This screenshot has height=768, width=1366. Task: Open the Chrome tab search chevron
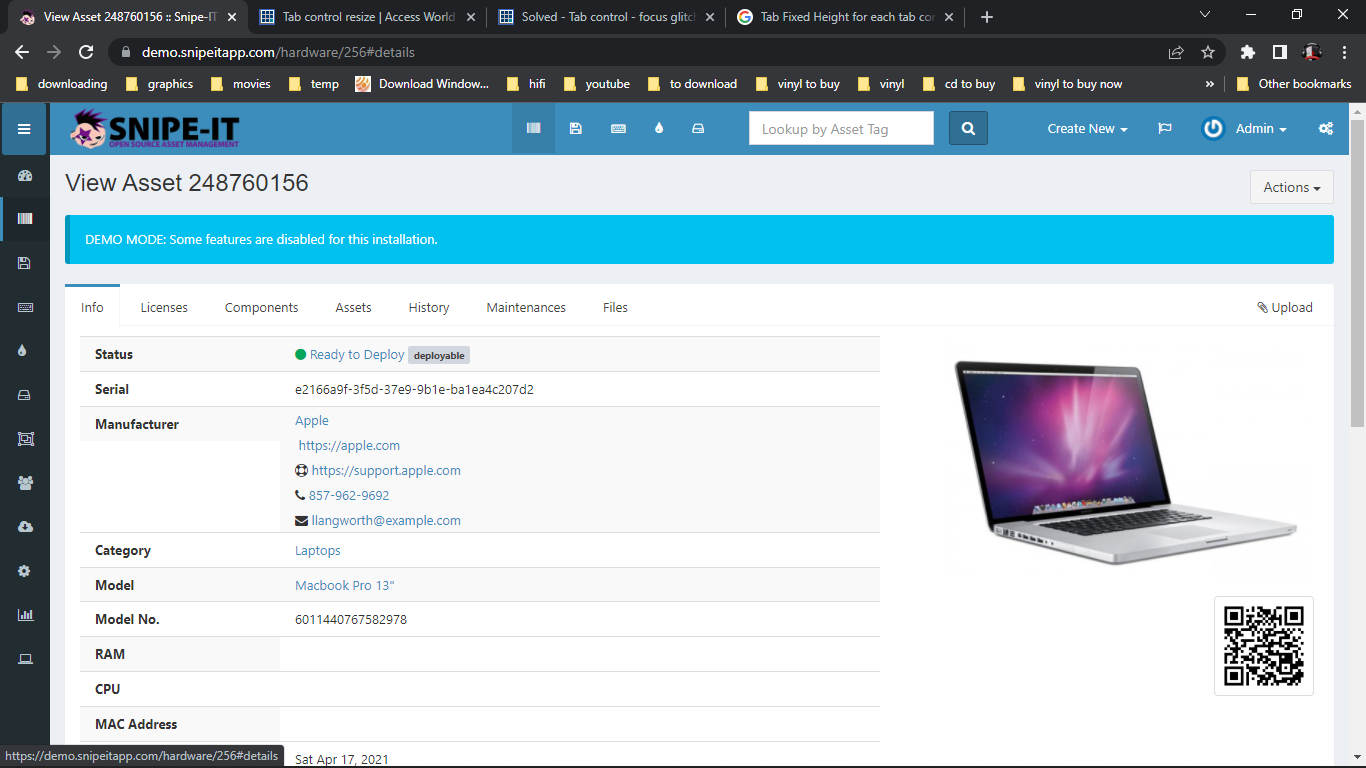coord(1205,16)
